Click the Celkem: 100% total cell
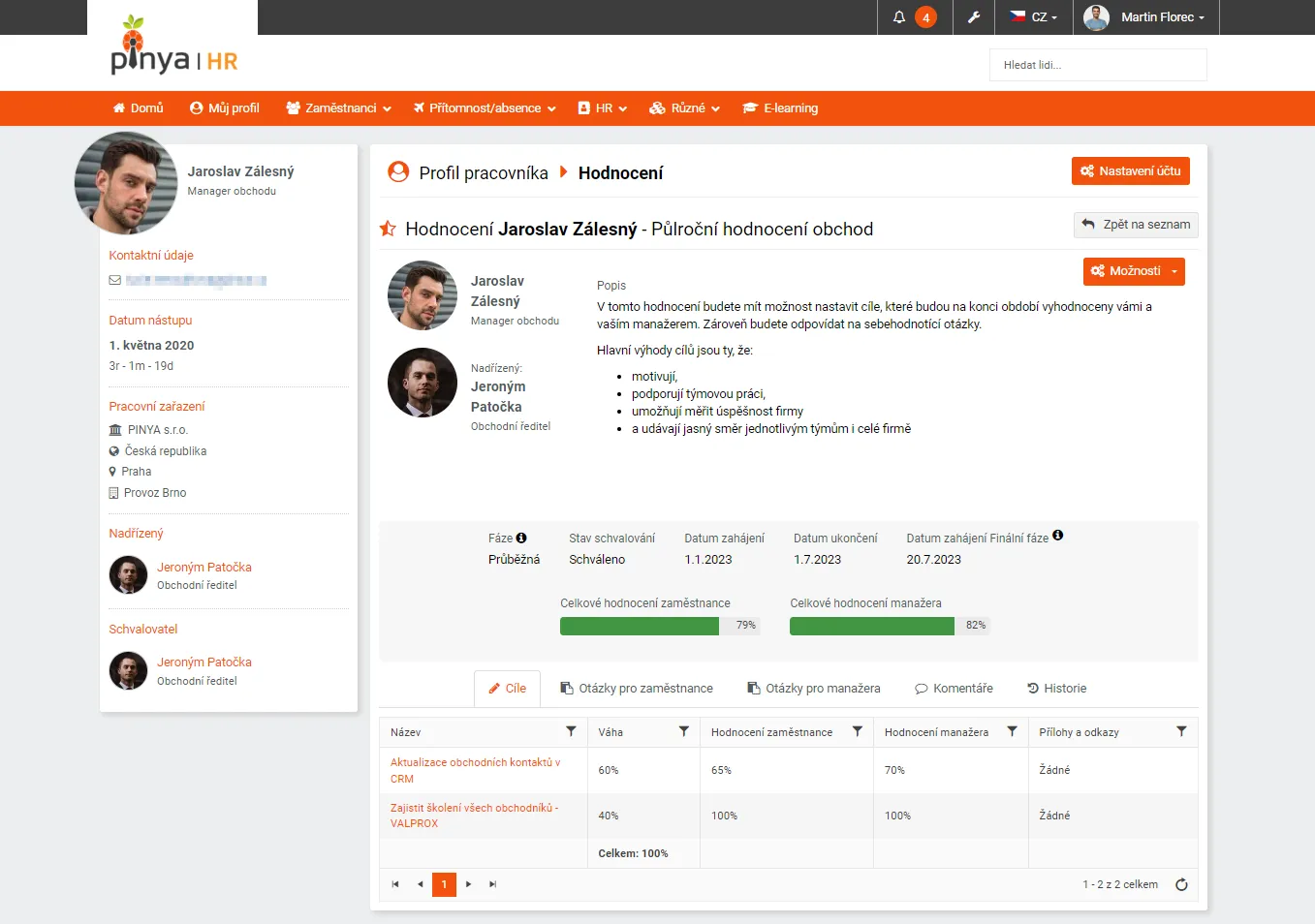This screenshot has width=1315, height=924. (x=643, y=853)
